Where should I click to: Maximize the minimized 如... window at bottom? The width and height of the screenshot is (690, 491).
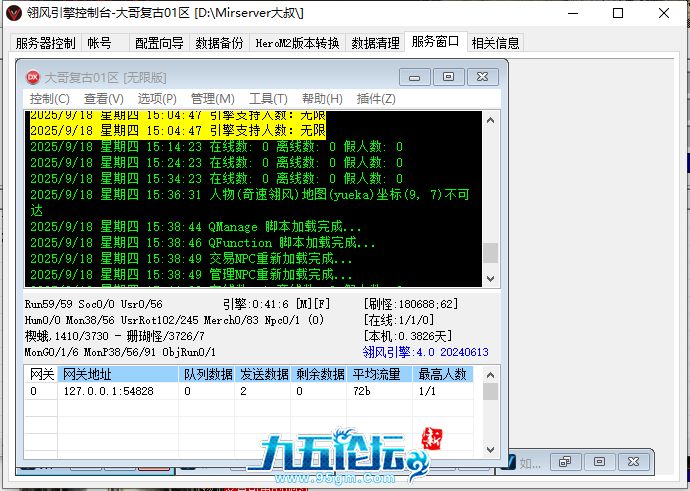pos(599,462)
